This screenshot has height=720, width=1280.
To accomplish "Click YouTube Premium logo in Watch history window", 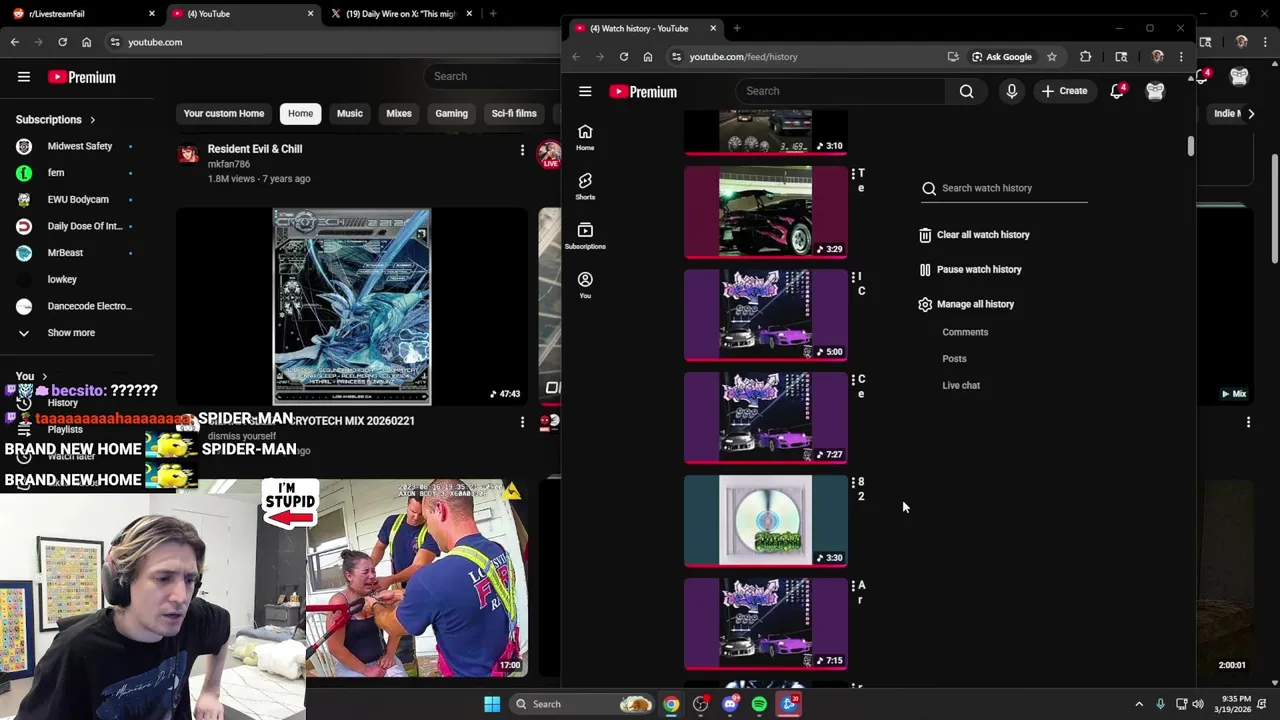I will tap(643, 91).
